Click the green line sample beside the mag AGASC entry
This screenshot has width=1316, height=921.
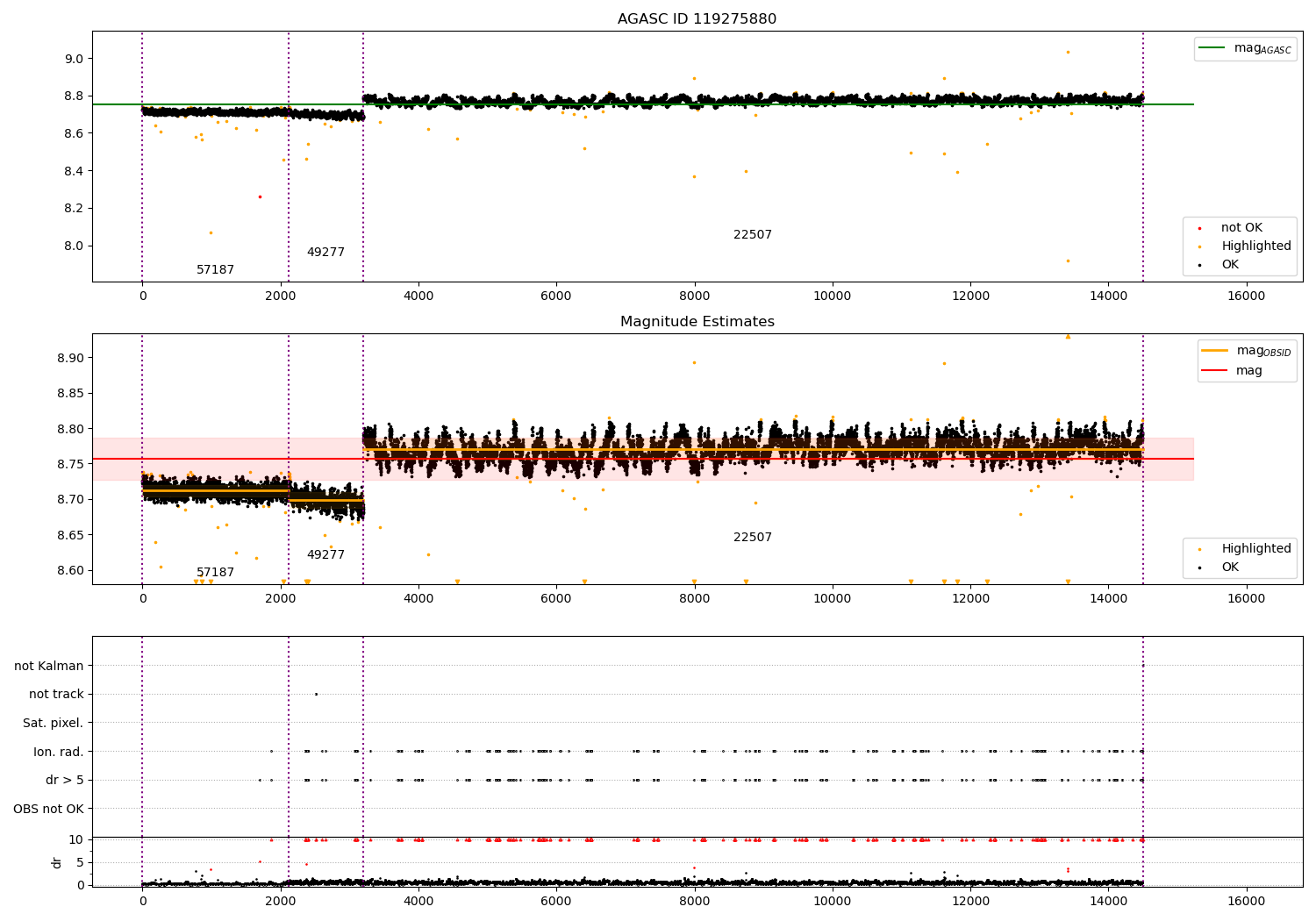click(x=1213, y=48)
